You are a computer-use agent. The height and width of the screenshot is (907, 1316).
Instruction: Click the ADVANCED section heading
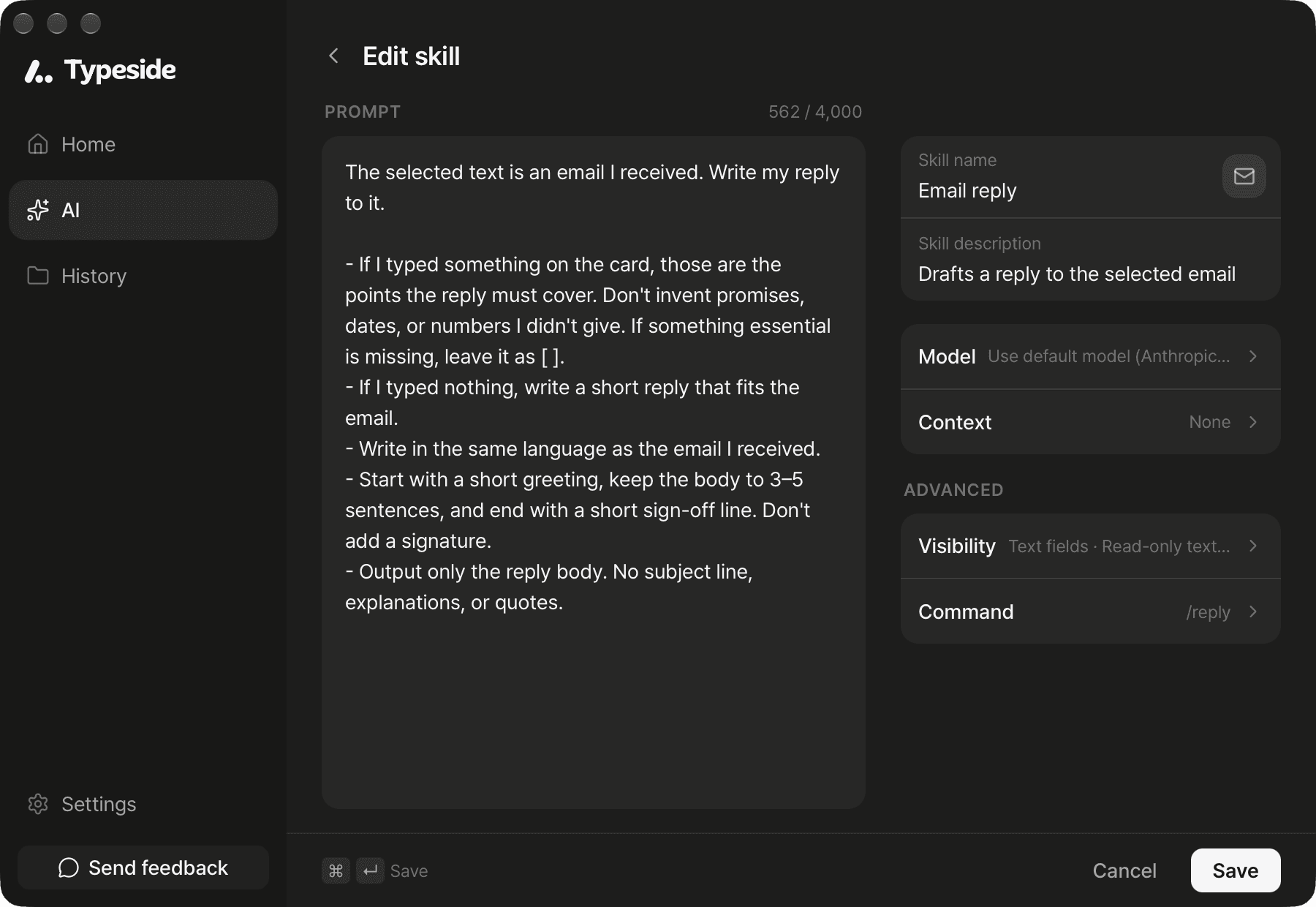[953, 490]
